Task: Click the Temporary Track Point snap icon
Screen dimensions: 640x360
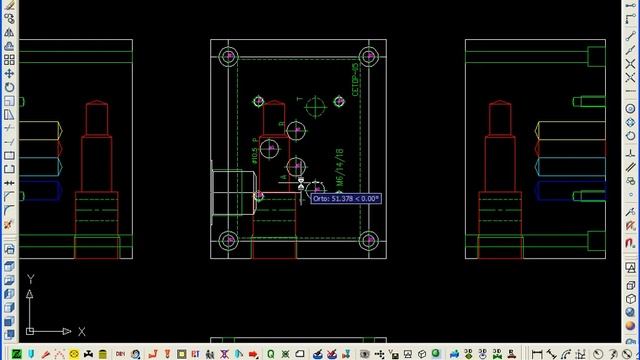Action: tap(631, 6)
